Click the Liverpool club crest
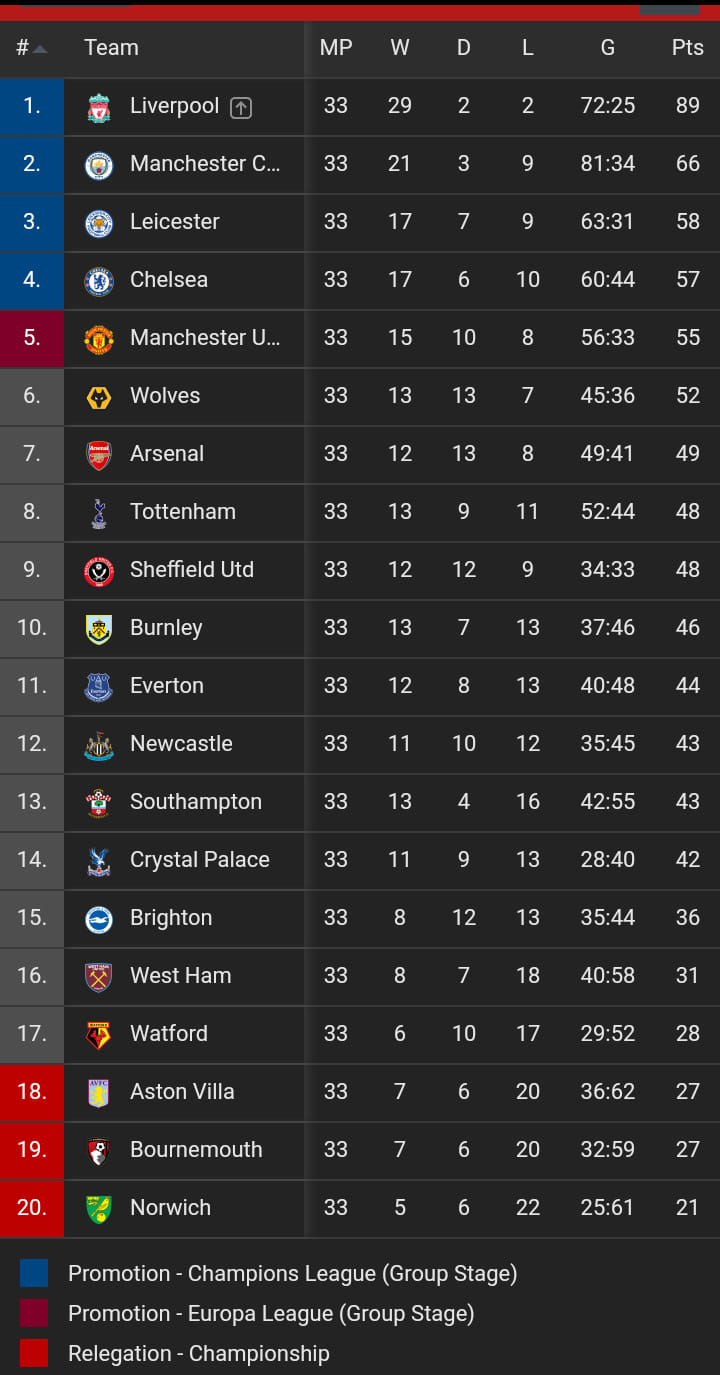Screen dimensions: 720x1375 99,107
